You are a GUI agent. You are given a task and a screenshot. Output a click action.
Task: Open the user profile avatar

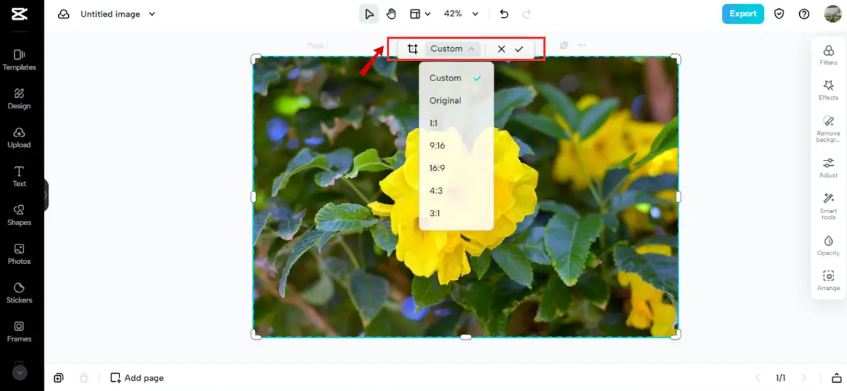pyautogui.click(x=832, y=14)
